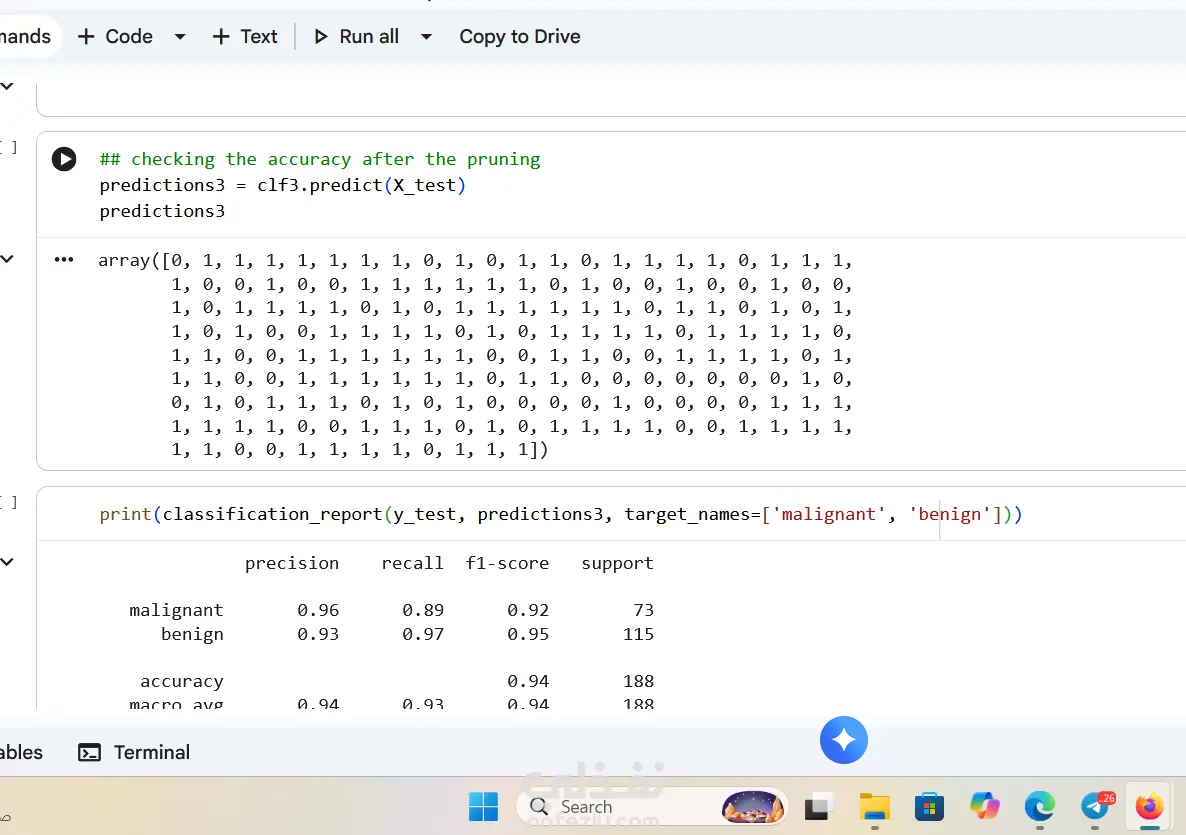Click the malignant precision value 0.96
Screen dimensions: 1186x835
pyautogui.click(x=318, y=610)
